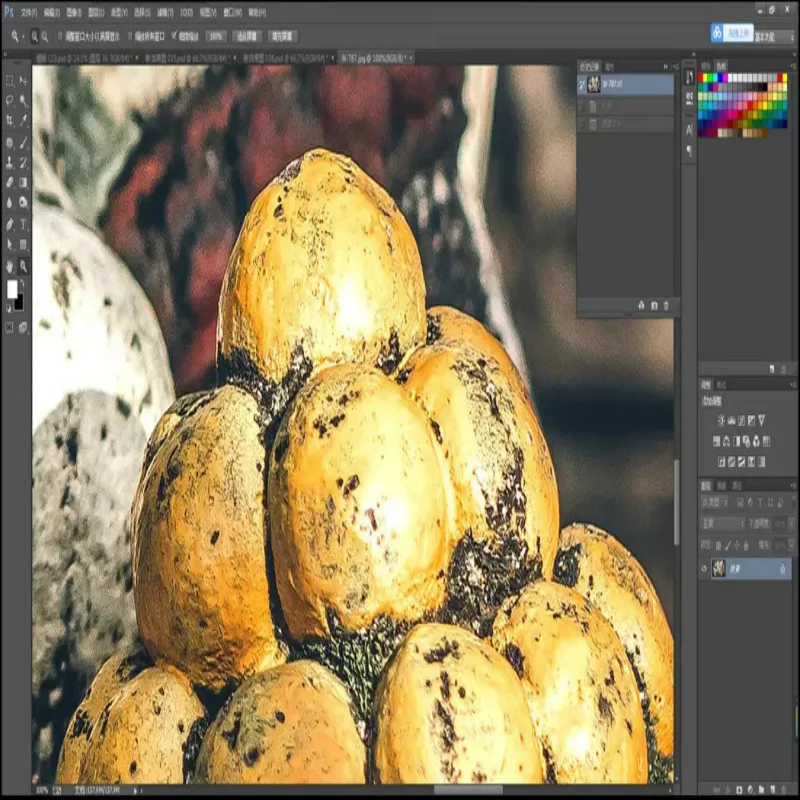Open the Character panel icon

point(689,130)
